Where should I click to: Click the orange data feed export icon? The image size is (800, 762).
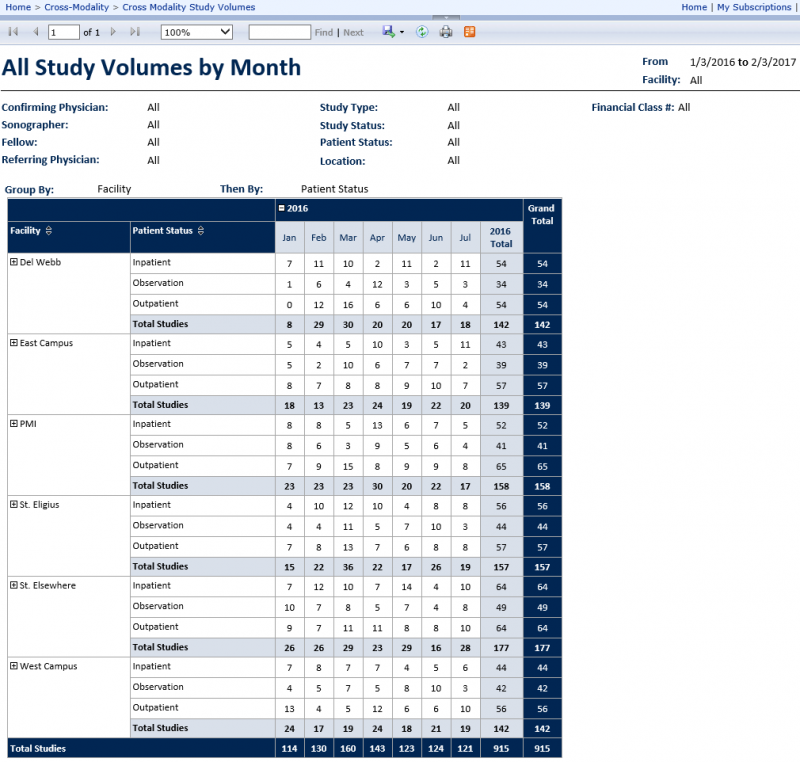[470, 32]
